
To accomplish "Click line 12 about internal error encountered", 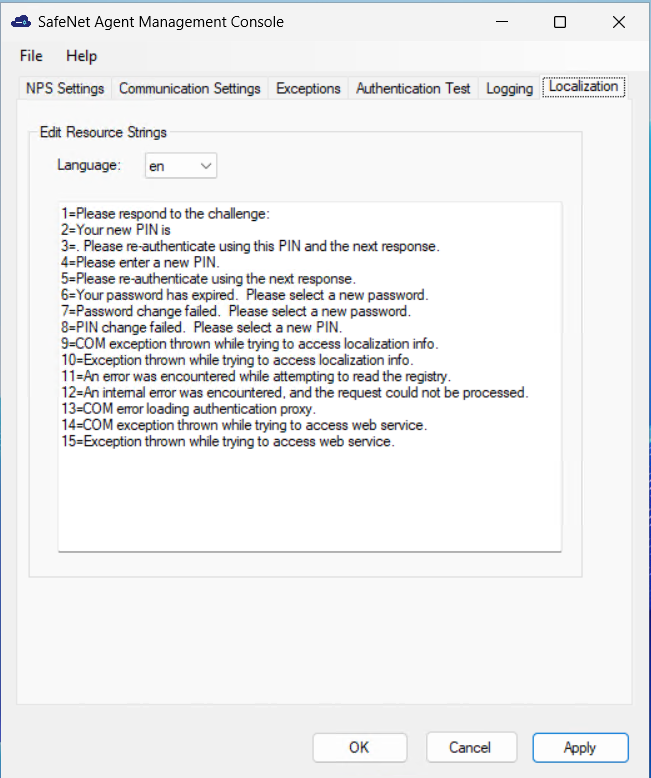I will click(295, 392).
